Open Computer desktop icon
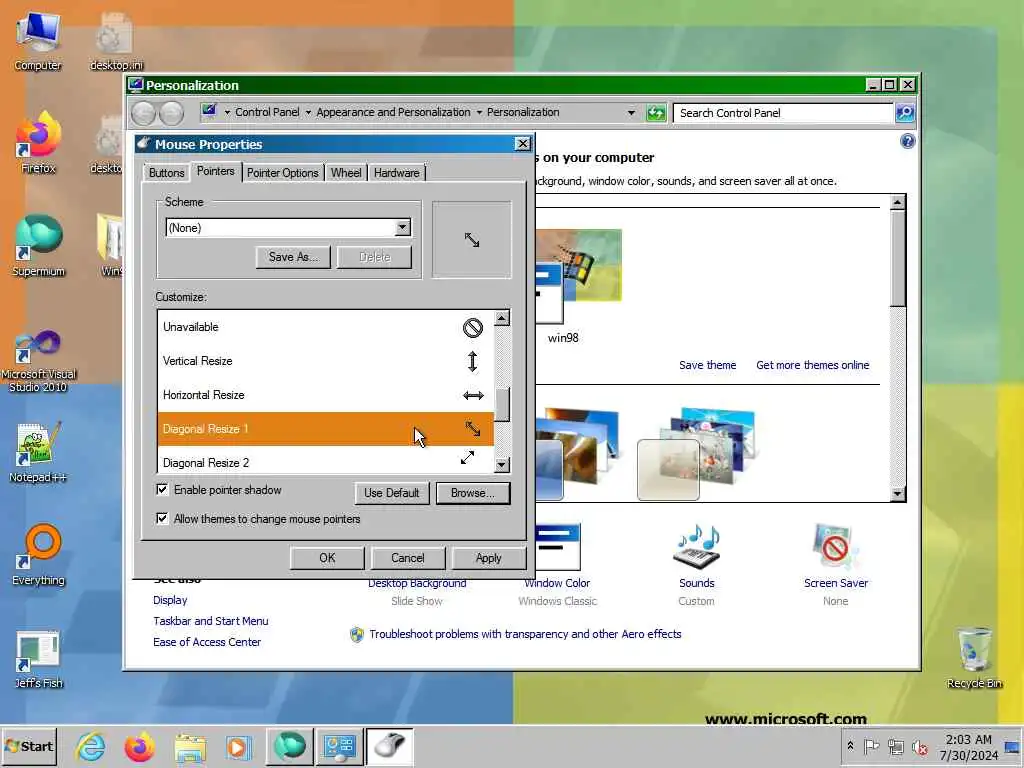Viewport: 1024px width, 768px height. pyautogui.click(x=38, y=42)
